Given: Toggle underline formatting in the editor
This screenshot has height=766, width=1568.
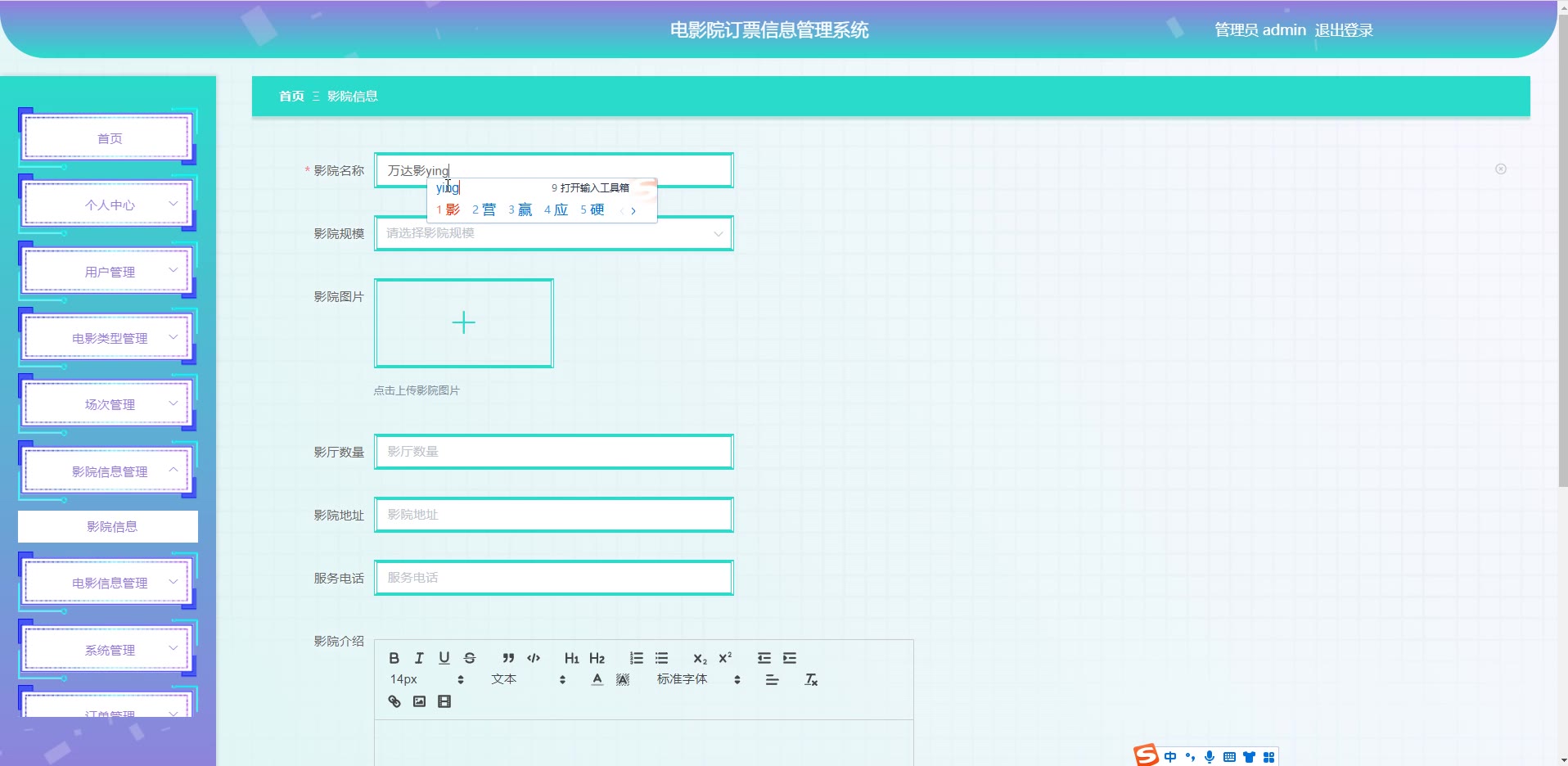Looking at the screenshot, I should pyautogui.click(x=444, y=658).
